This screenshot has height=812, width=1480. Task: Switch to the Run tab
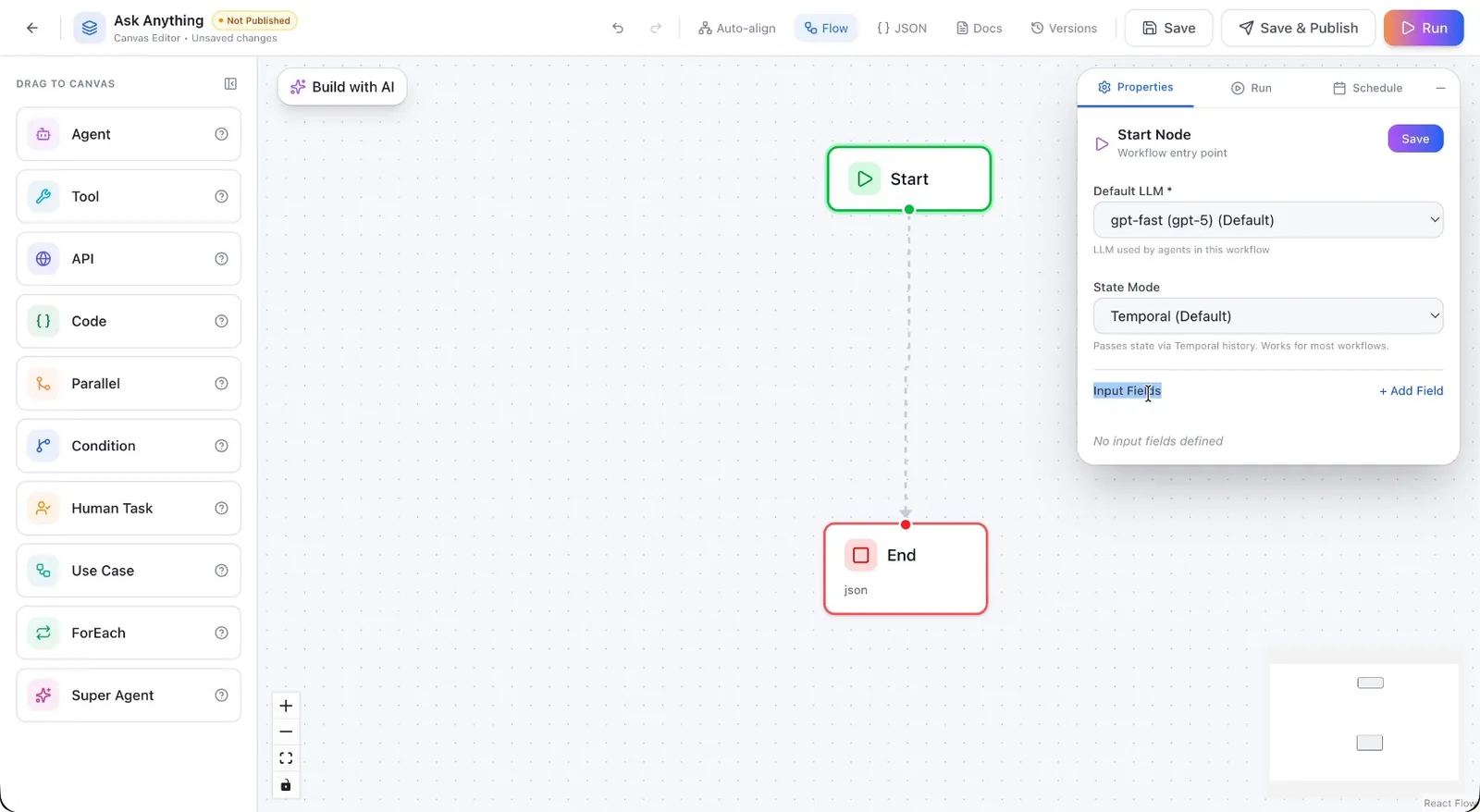1251,88
